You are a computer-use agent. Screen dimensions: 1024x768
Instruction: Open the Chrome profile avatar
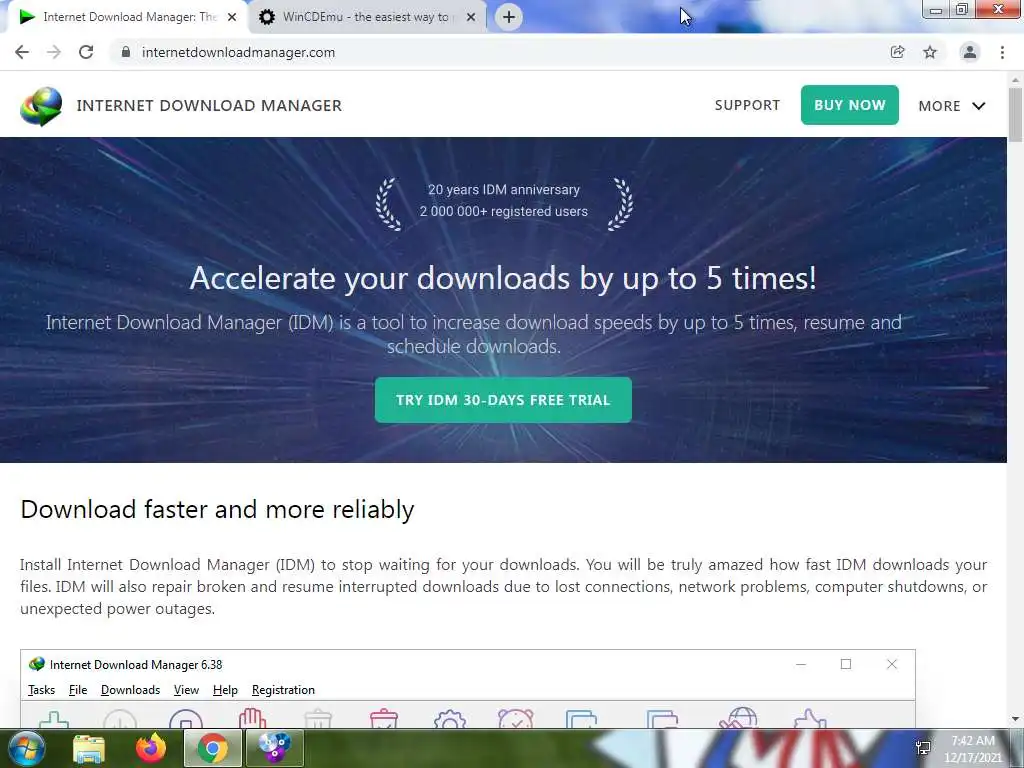pyautogui.click(x=970, y=52)
